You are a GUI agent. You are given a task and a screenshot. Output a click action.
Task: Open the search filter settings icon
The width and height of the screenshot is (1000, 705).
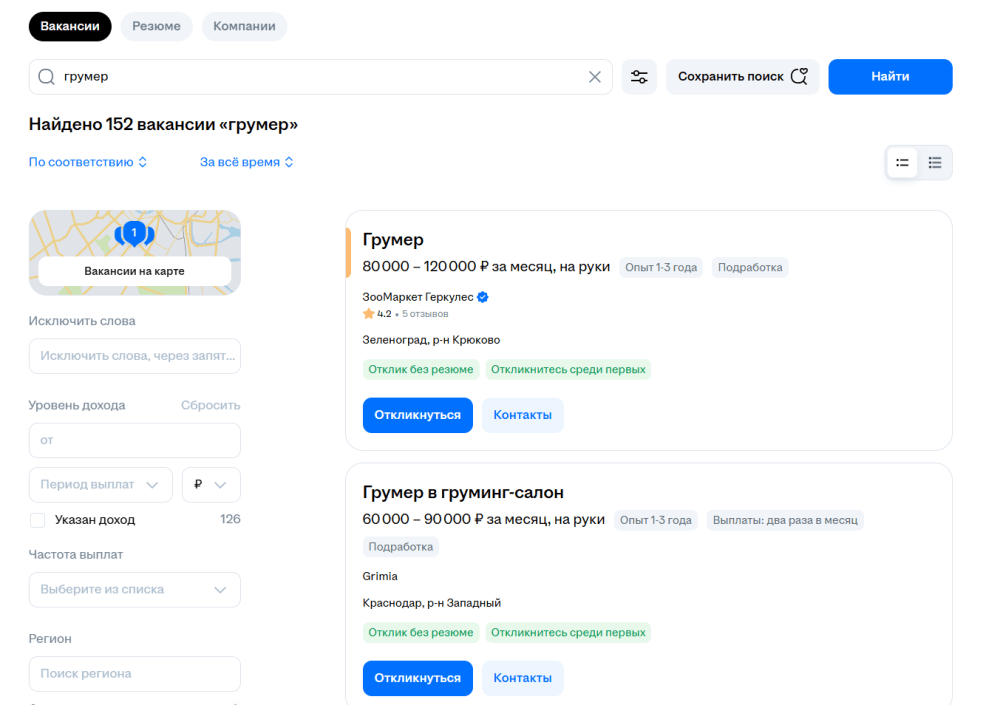pos(639,76)
